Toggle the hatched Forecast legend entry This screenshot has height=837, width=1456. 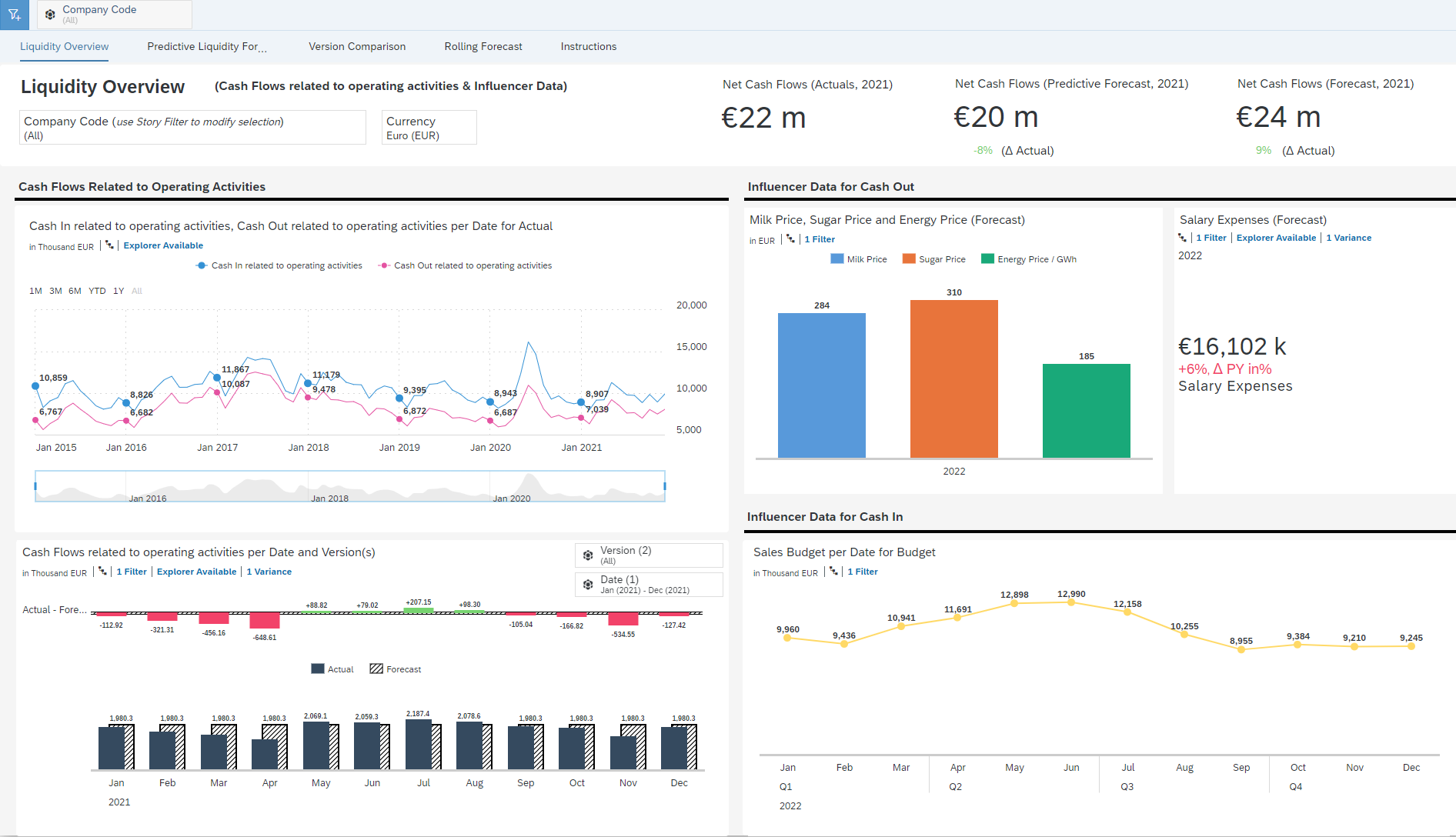pyautogui.click(x=396, y=669)
